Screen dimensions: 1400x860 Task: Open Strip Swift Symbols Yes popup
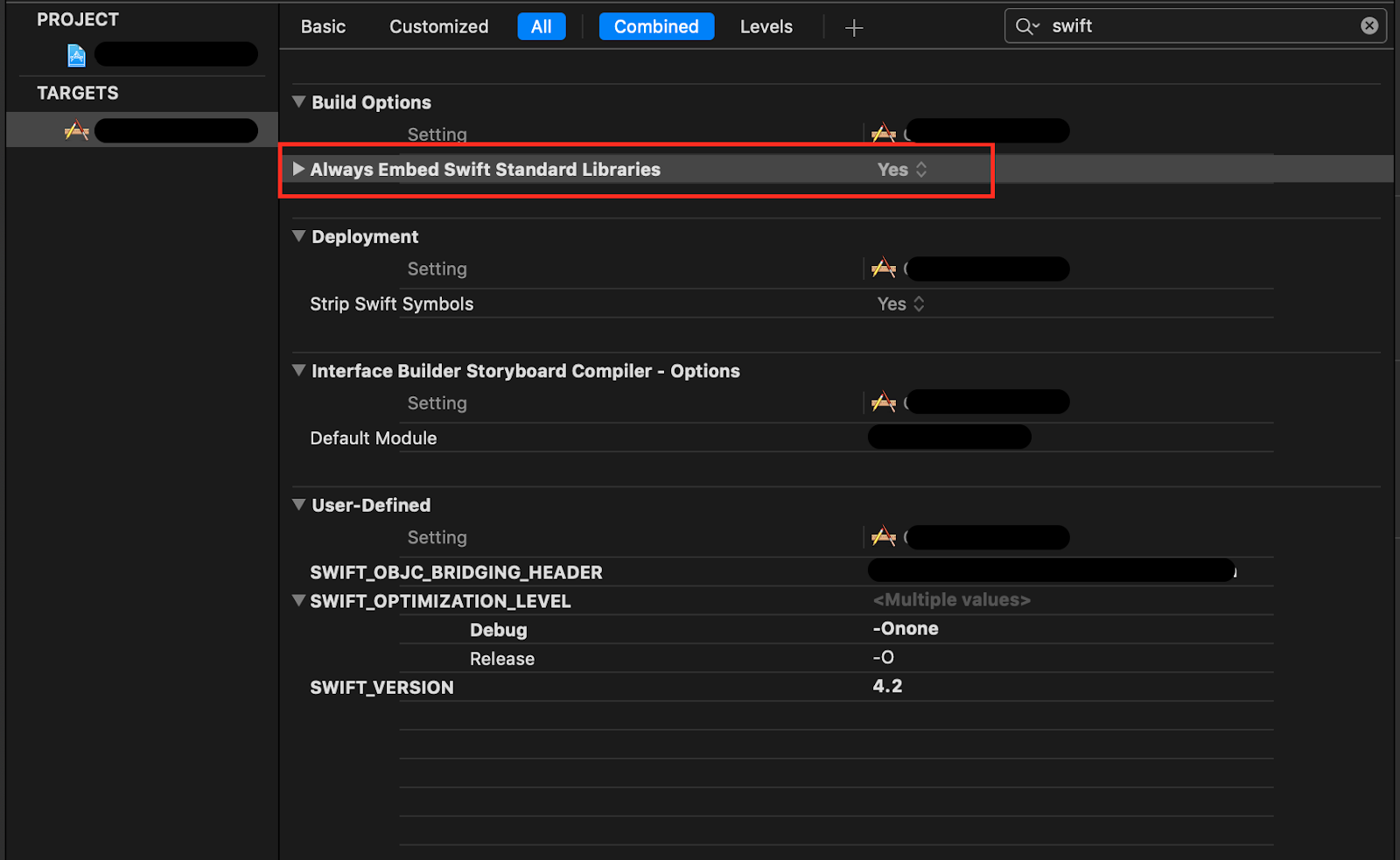click(x=900, y=304)
